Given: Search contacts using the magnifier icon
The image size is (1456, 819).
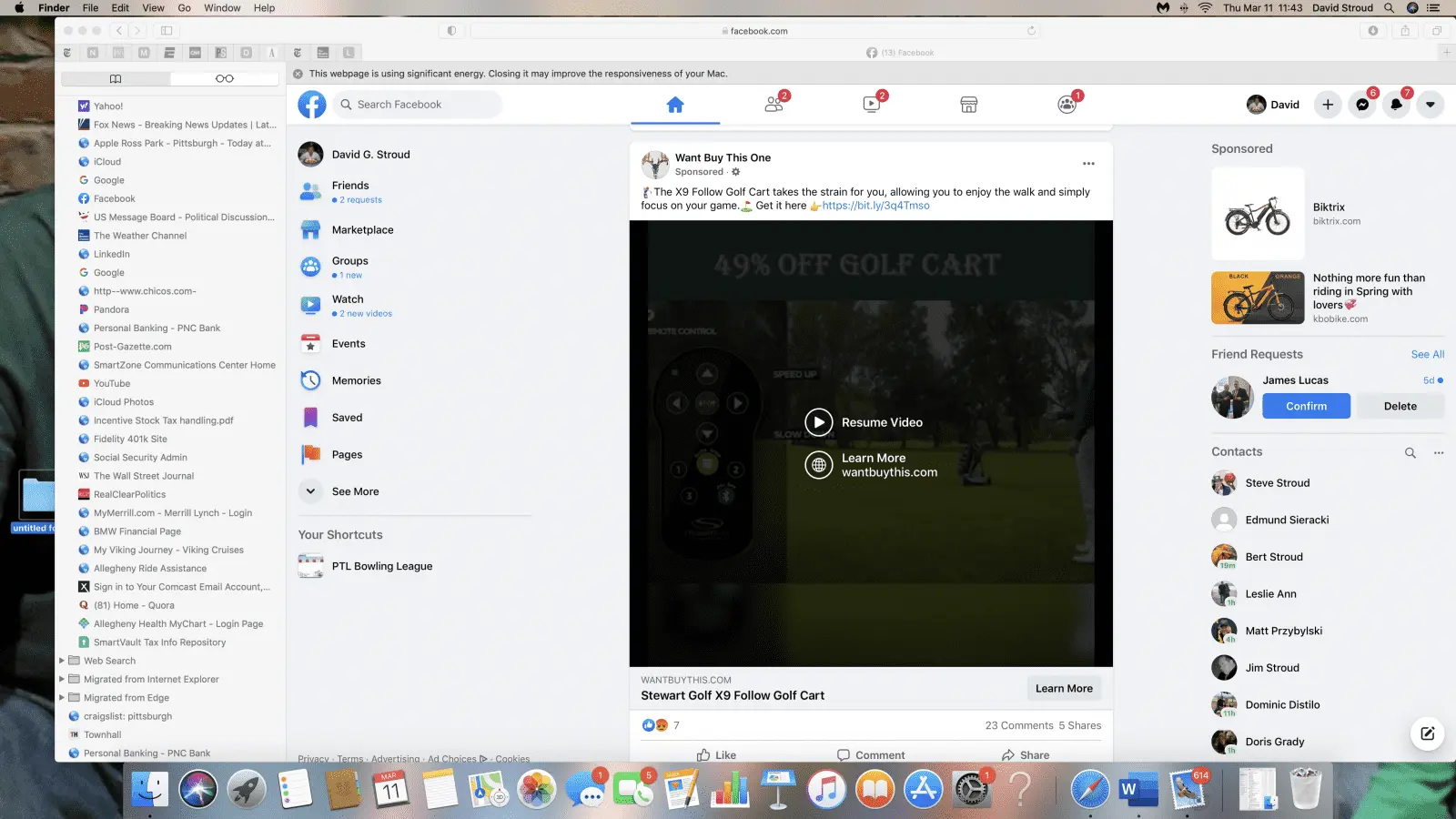Looking at the screenshot, I should point(1410,452).
